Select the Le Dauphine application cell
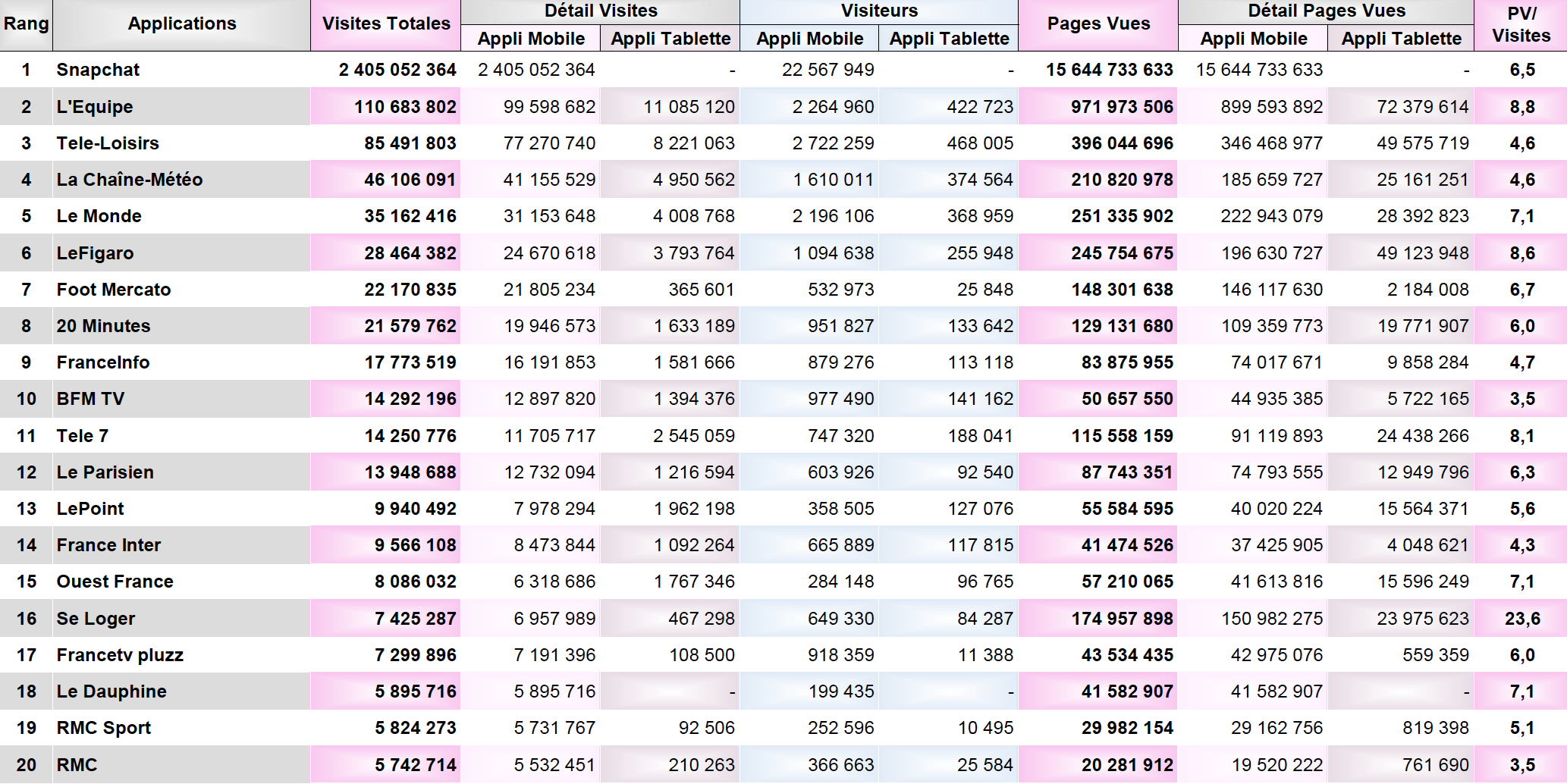This screenshot has height=784, width=1567. 111,691
